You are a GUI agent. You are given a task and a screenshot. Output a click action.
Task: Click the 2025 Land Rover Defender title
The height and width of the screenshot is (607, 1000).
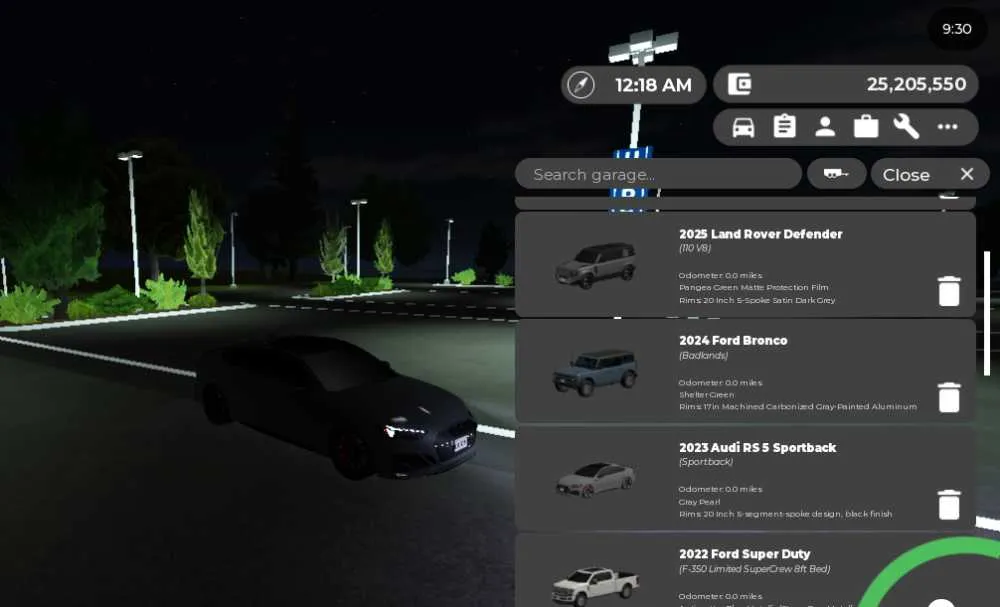coord(760,234)
